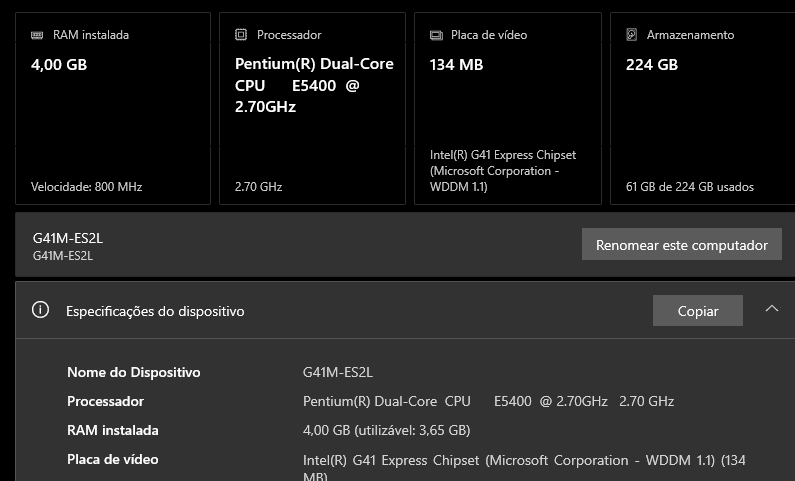Click the Nome do Dispositivo value G41M-ES2L
The height and width of the screenshot is (481, 795).
[x=338, y=373]
